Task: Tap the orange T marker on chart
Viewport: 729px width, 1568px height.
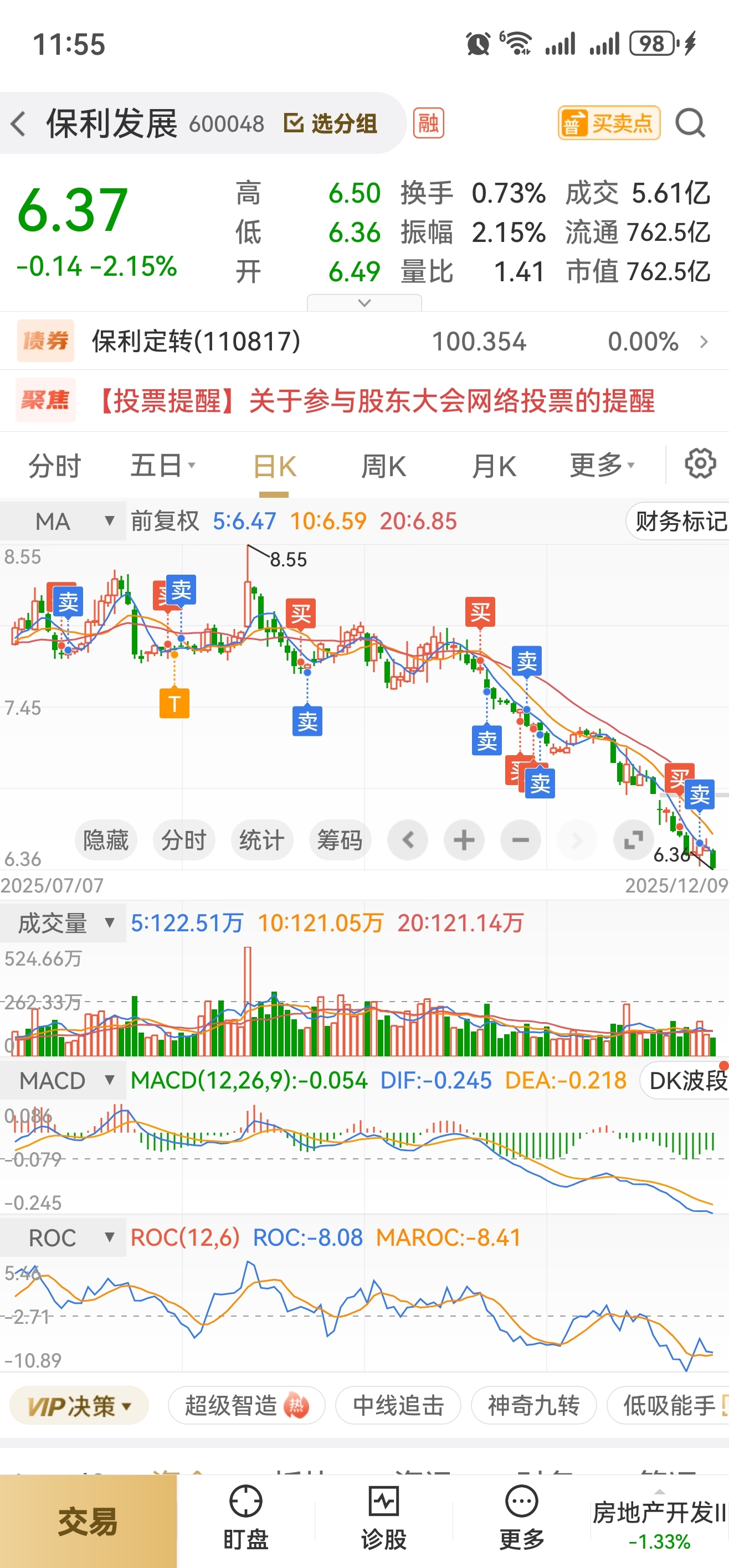Action: [x=174, y=704]
